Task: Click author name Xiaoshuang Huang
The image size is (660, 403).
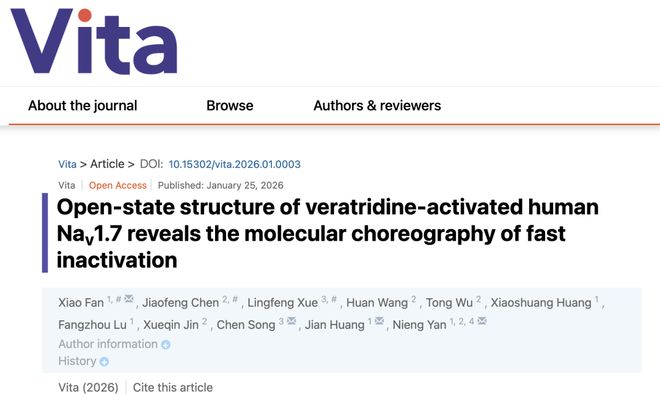Action: [541, 303]
